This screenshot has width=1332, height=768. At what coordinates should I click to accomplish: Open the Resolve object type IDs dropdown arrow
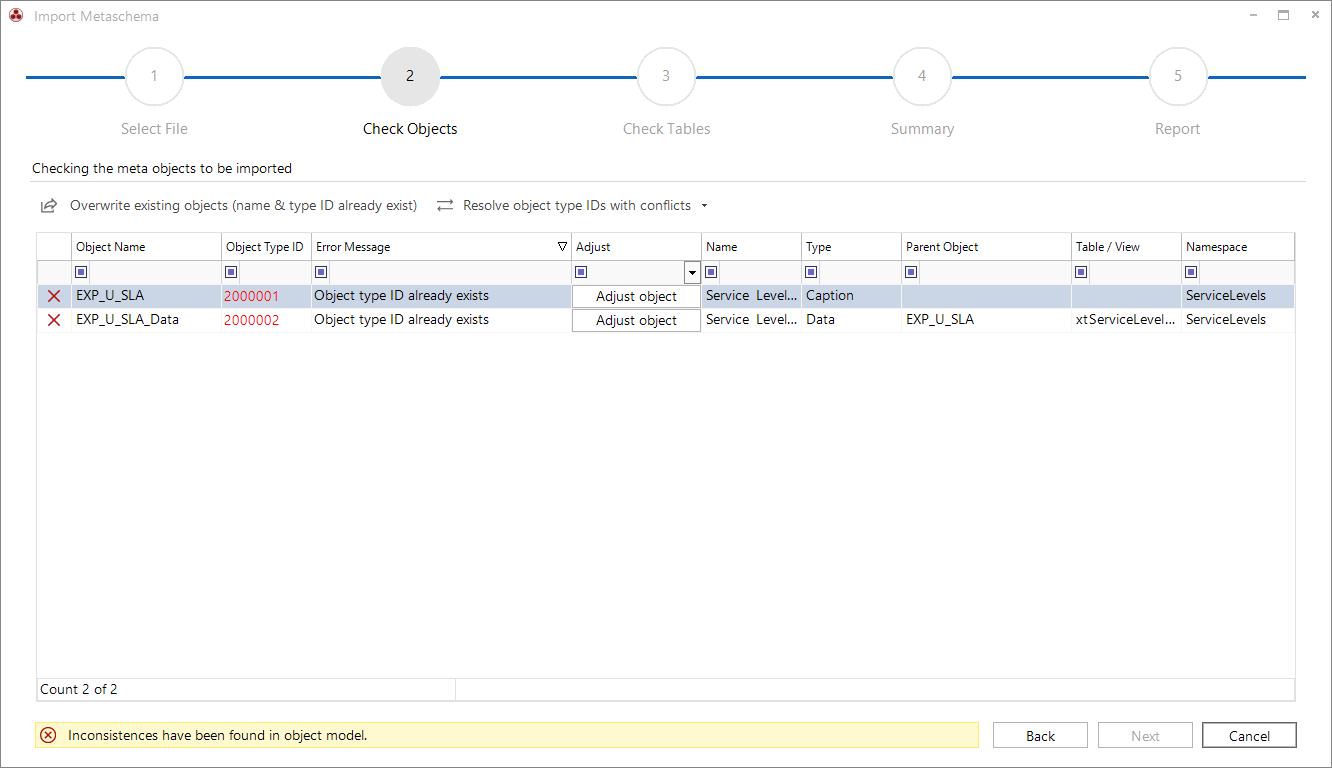pyautogui.click(x=704, y=206)
